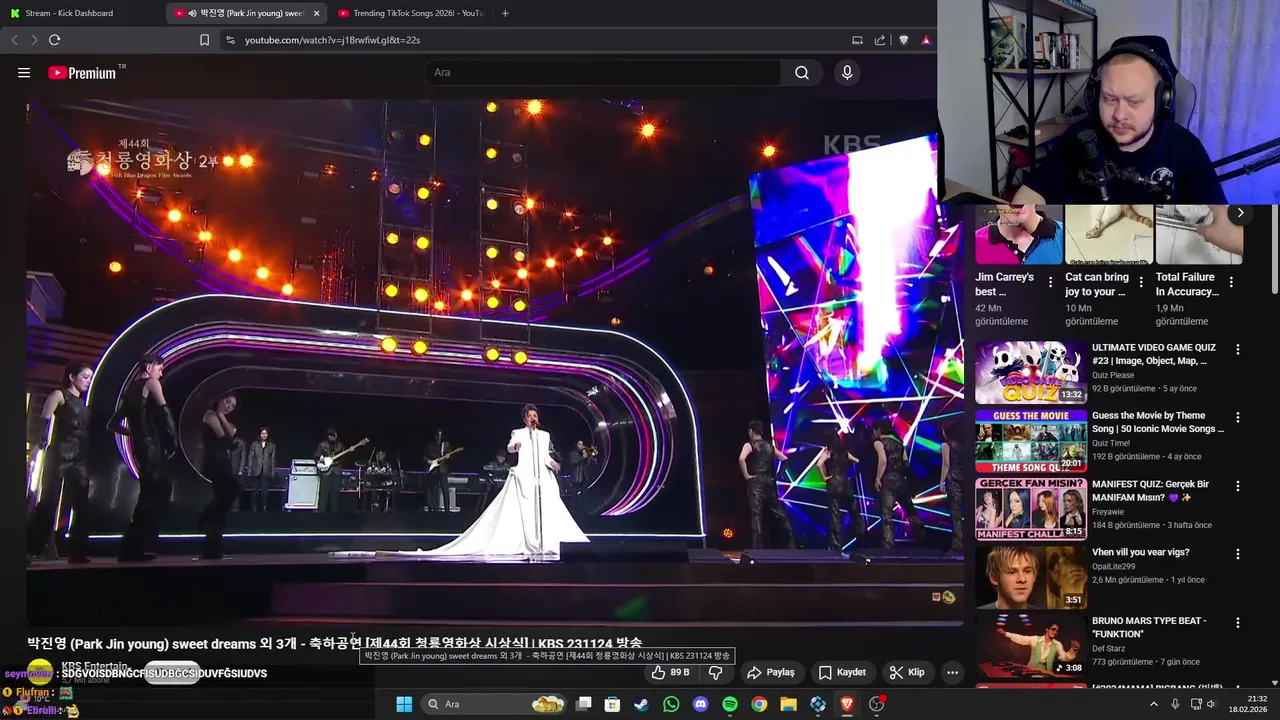Open Quiz Time! channel link
This screenshot has width=1280, height=720.
1111,443
